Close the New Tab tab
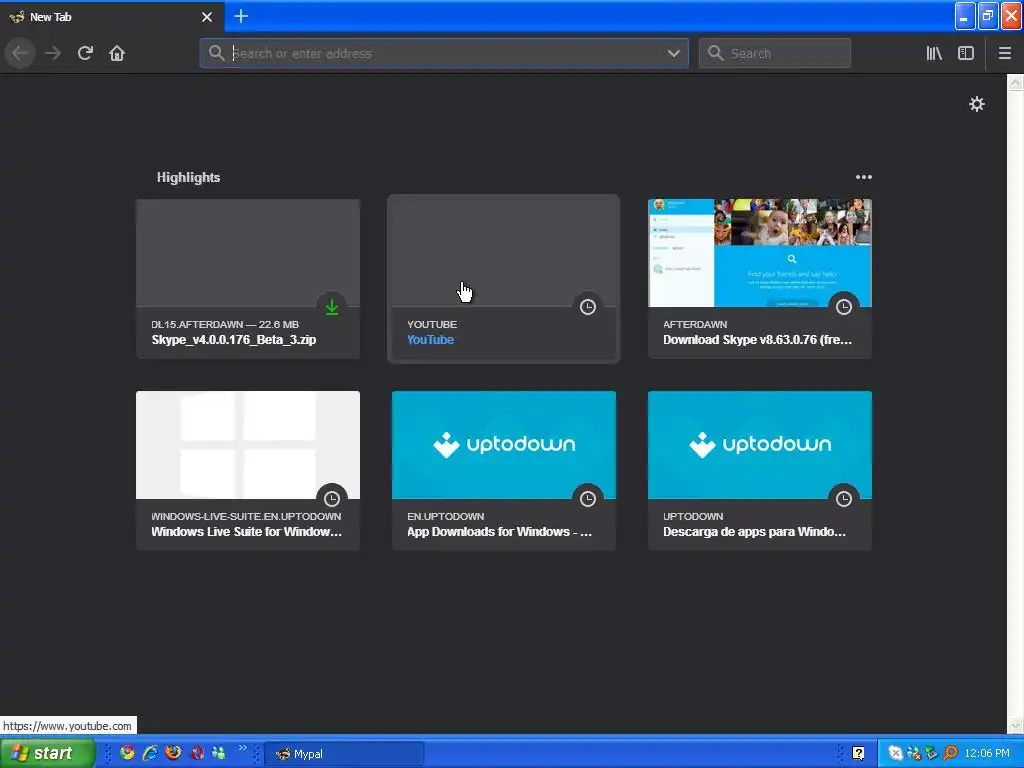1024x768 pixels. [207, 17]
